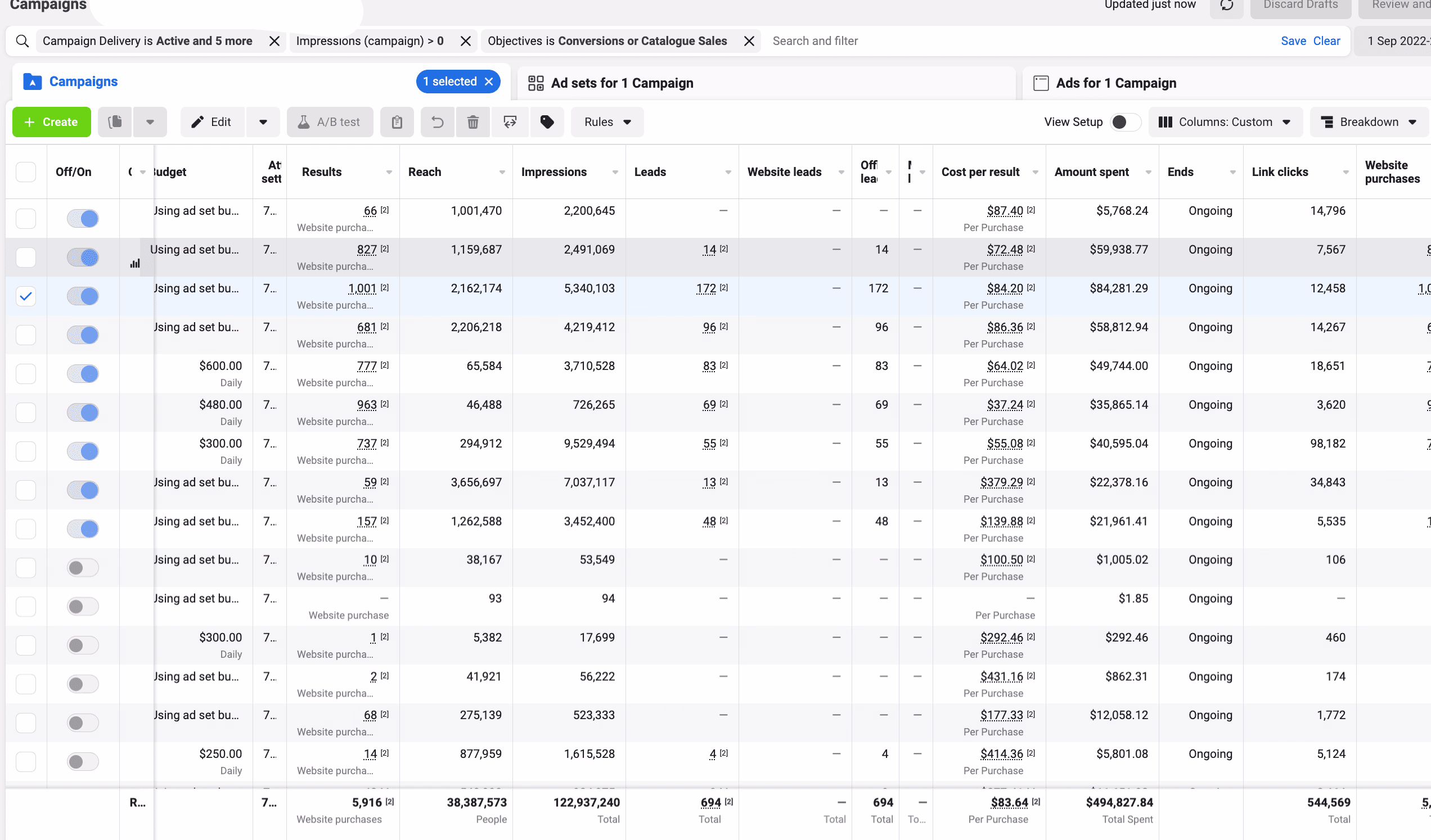Switch to Ads for 1 Campaign tab
This screenshot has height=840, width=1431.
(x=1115, y=83)
